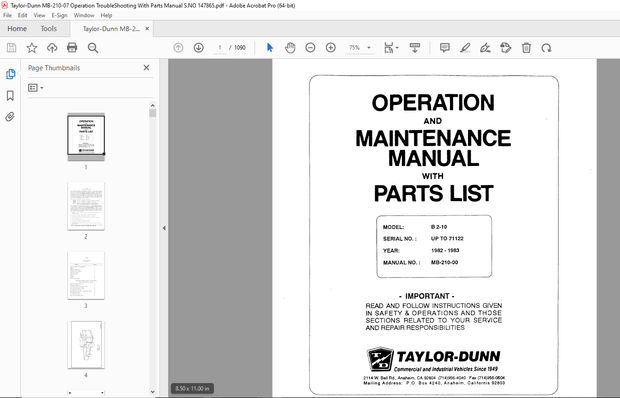Choose the Selection arrow tool
This screenshot has width=620, height=398.
tap(270, 48)
